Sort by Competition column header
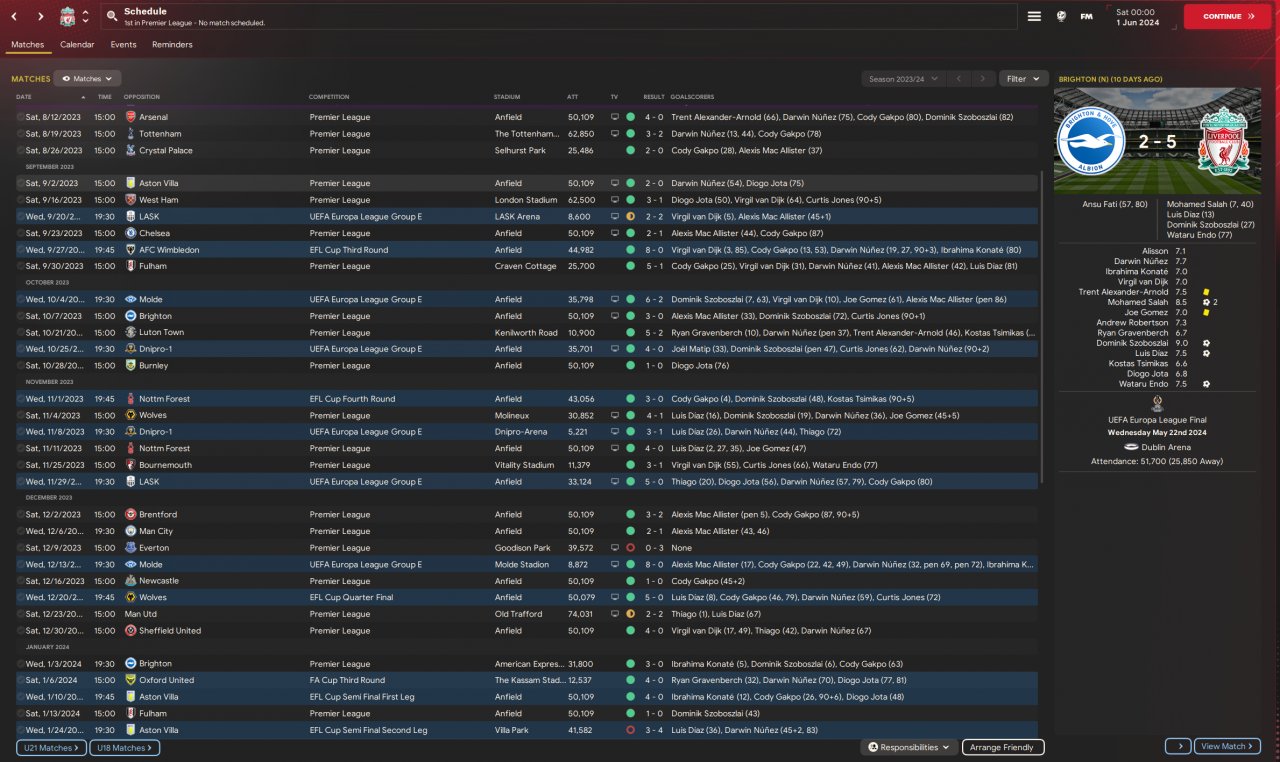Screen dimensions: 1280x762 (329, 97)
